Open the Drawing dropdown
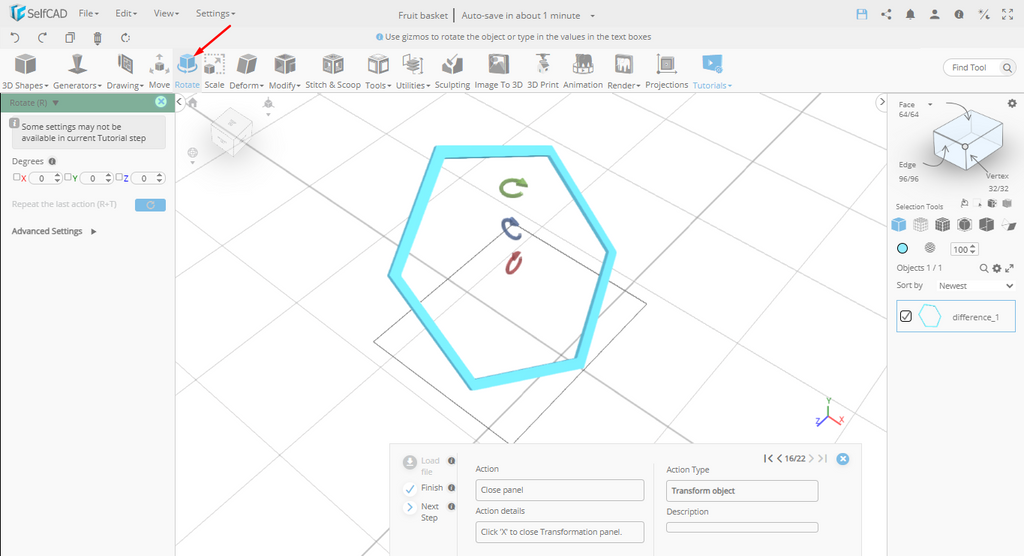The image size is (1024, 556). coord(125,71)
